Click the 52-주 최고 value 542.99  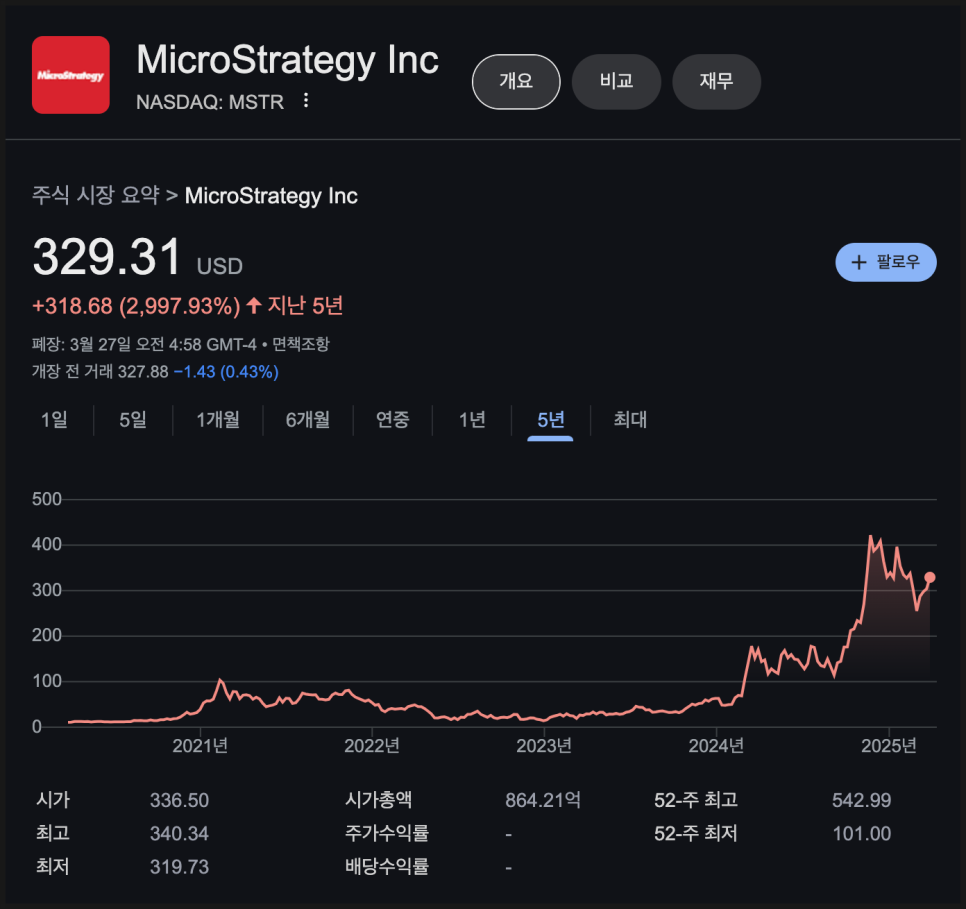point(861,801)
